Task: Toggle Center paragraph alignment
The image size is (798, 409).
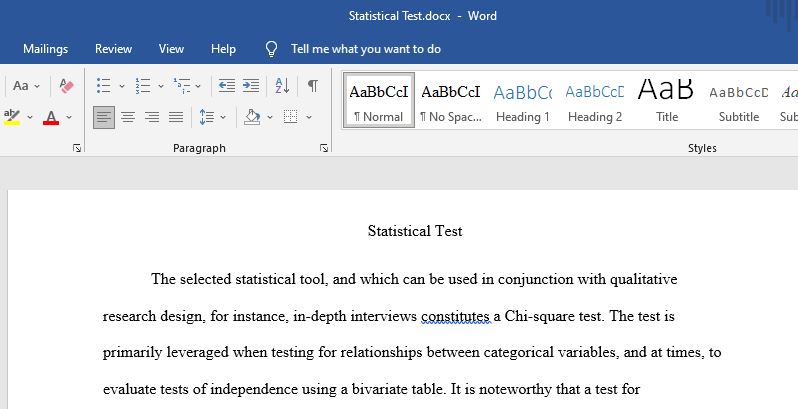Action: click(128, 118)
